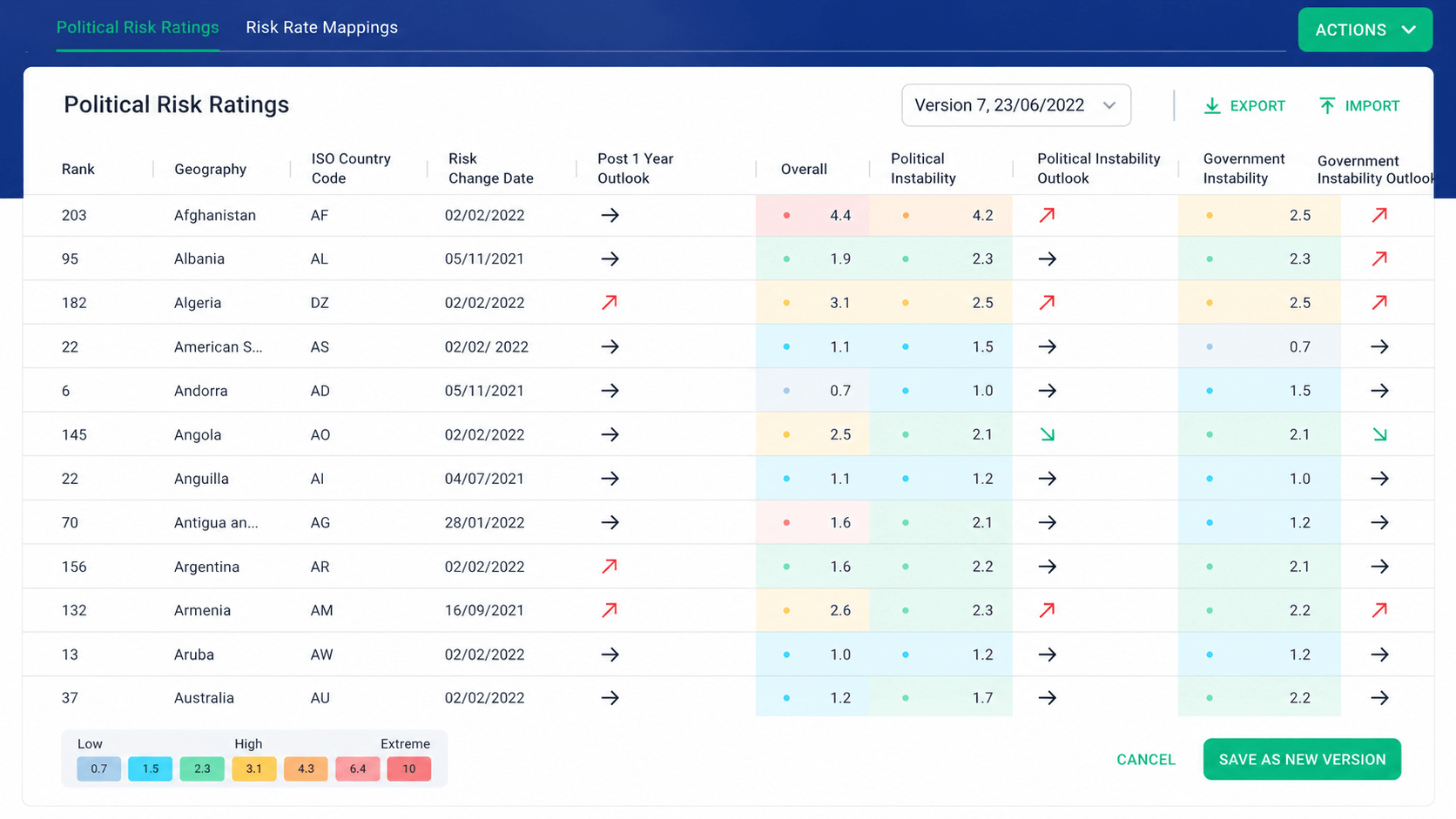The image size is (1456, 819).
Task: Click Algeria's Political Instability Outlook red arrow
Action: coord(1048,303)
